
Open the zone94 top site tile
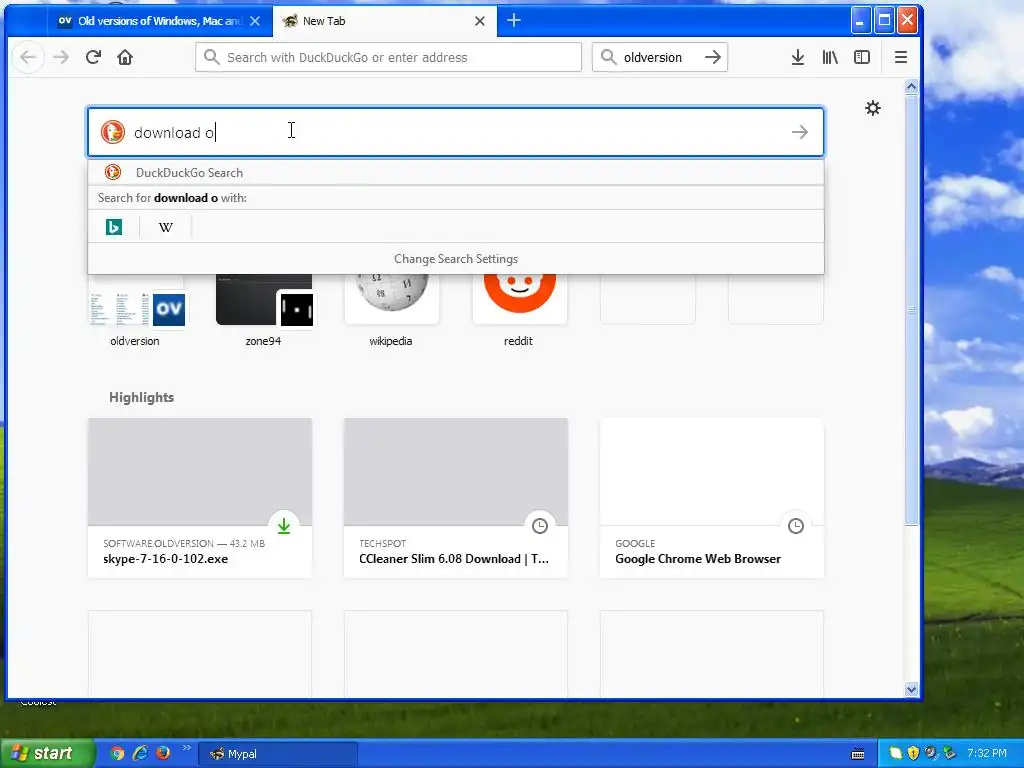pos(264,310)
